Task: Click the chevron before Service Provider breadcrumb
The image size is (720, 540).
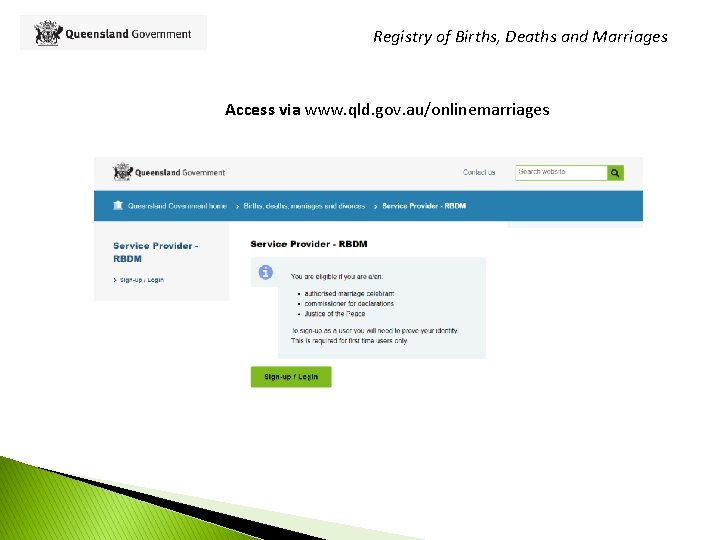Action: coord(375,206)
